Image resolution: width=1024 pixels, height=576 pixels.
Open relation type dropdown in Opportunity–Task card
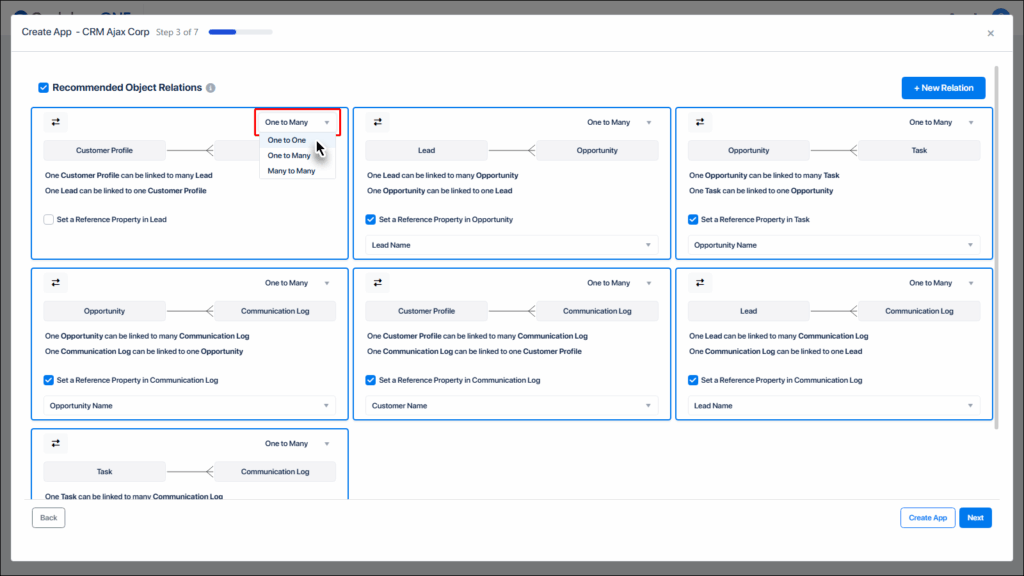(x=941, y=122)
